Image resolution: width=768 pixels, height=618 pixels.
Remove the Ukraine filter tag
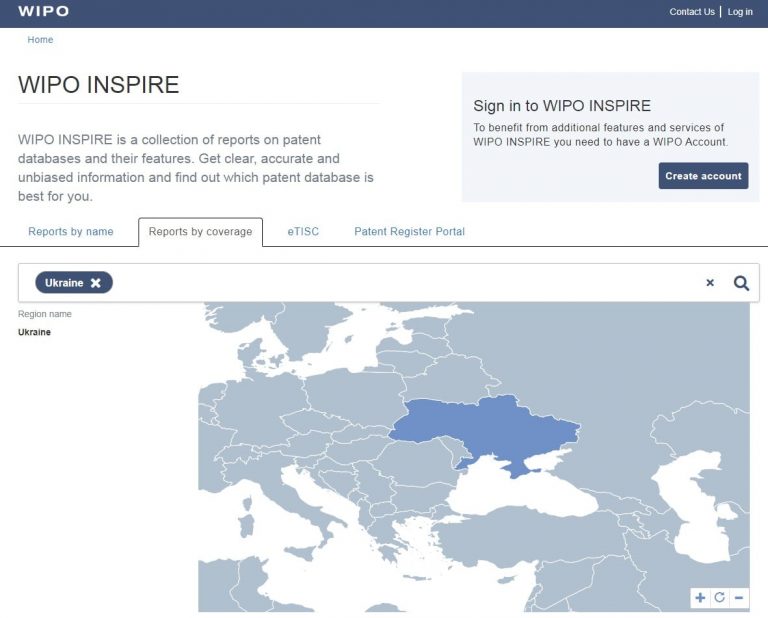pos(96,283)
